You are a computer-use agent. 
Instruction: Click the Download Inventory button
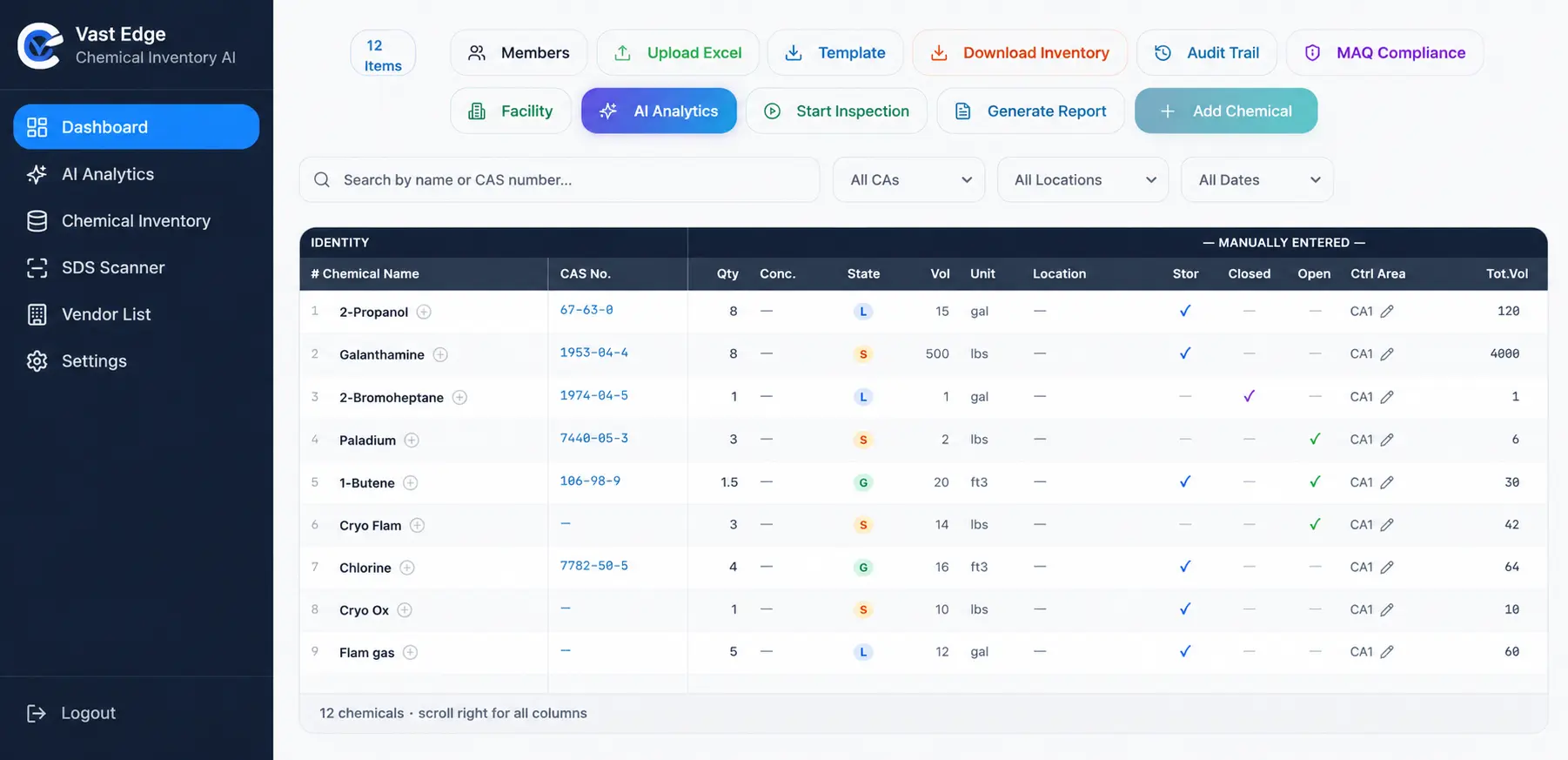(1020, 52)
